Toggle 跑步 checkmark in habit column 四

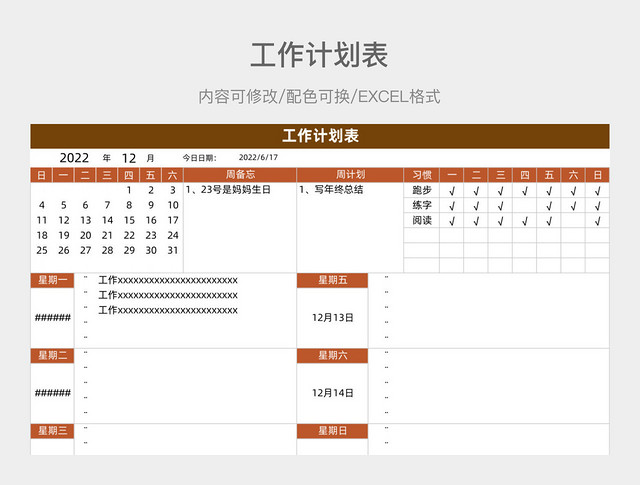524,191
